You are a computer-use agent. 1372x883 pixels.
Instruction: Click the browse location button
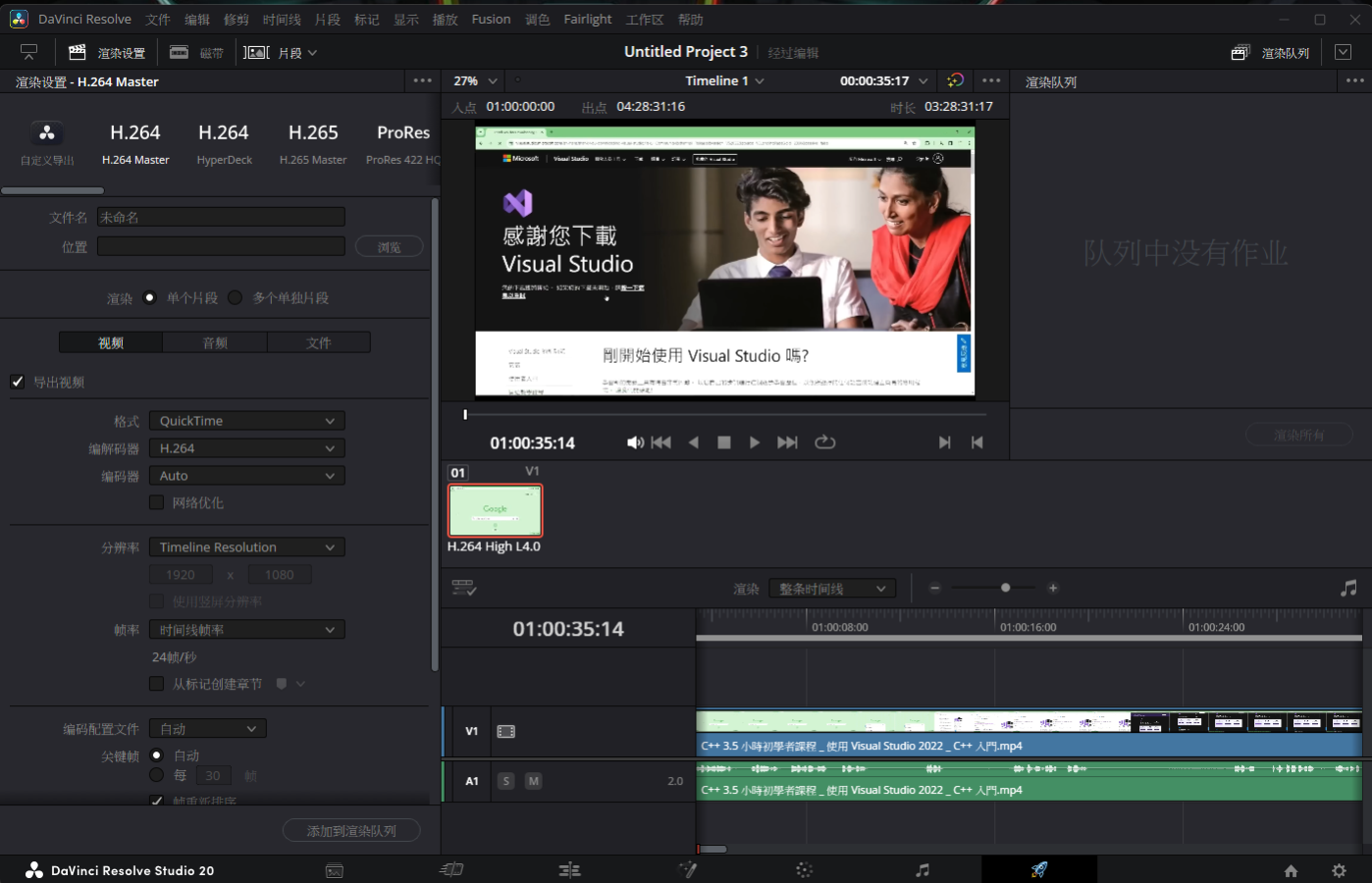click(x=389, y=247)
